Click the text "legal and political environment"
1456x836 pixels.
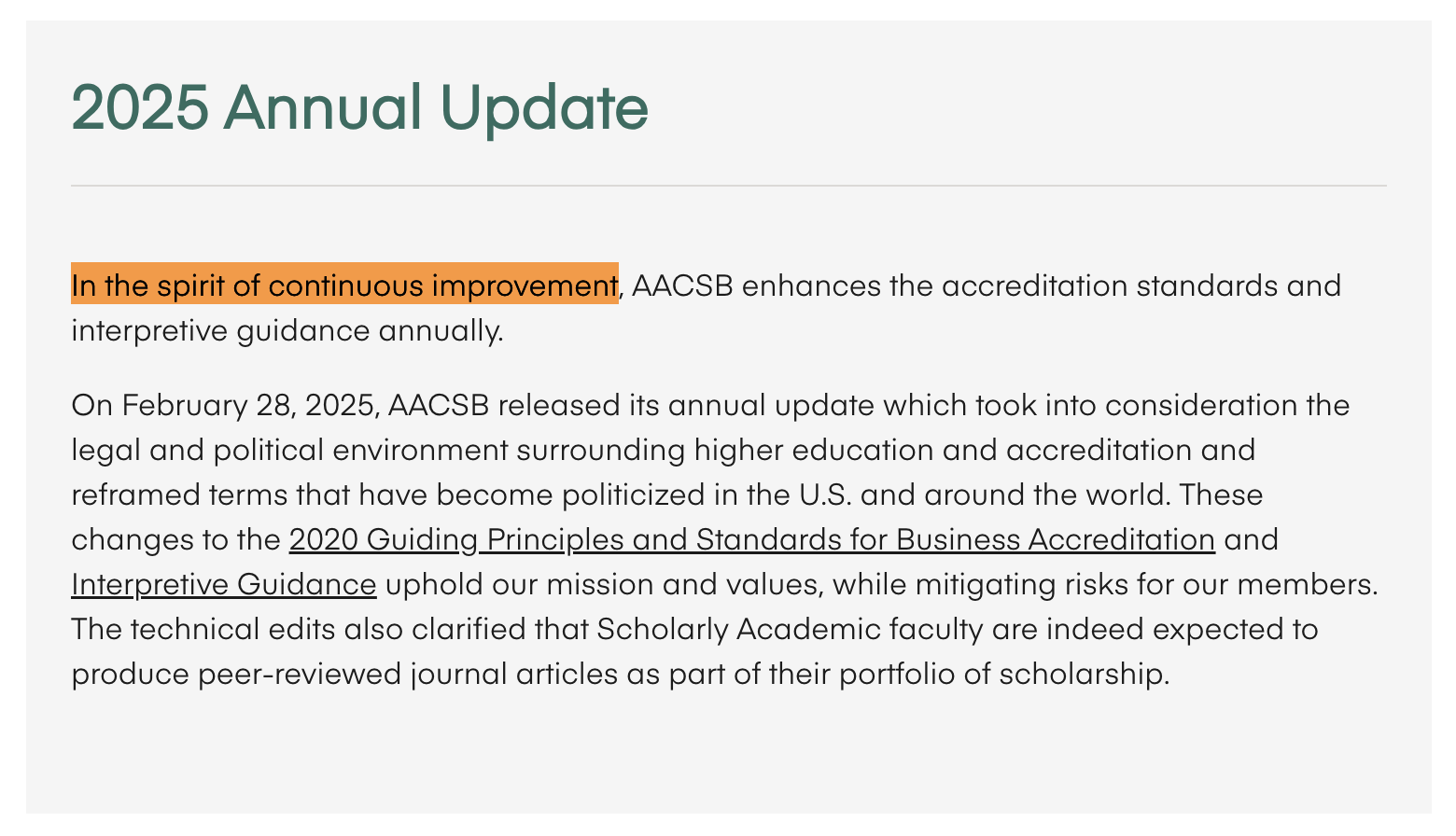coord(289,451)
